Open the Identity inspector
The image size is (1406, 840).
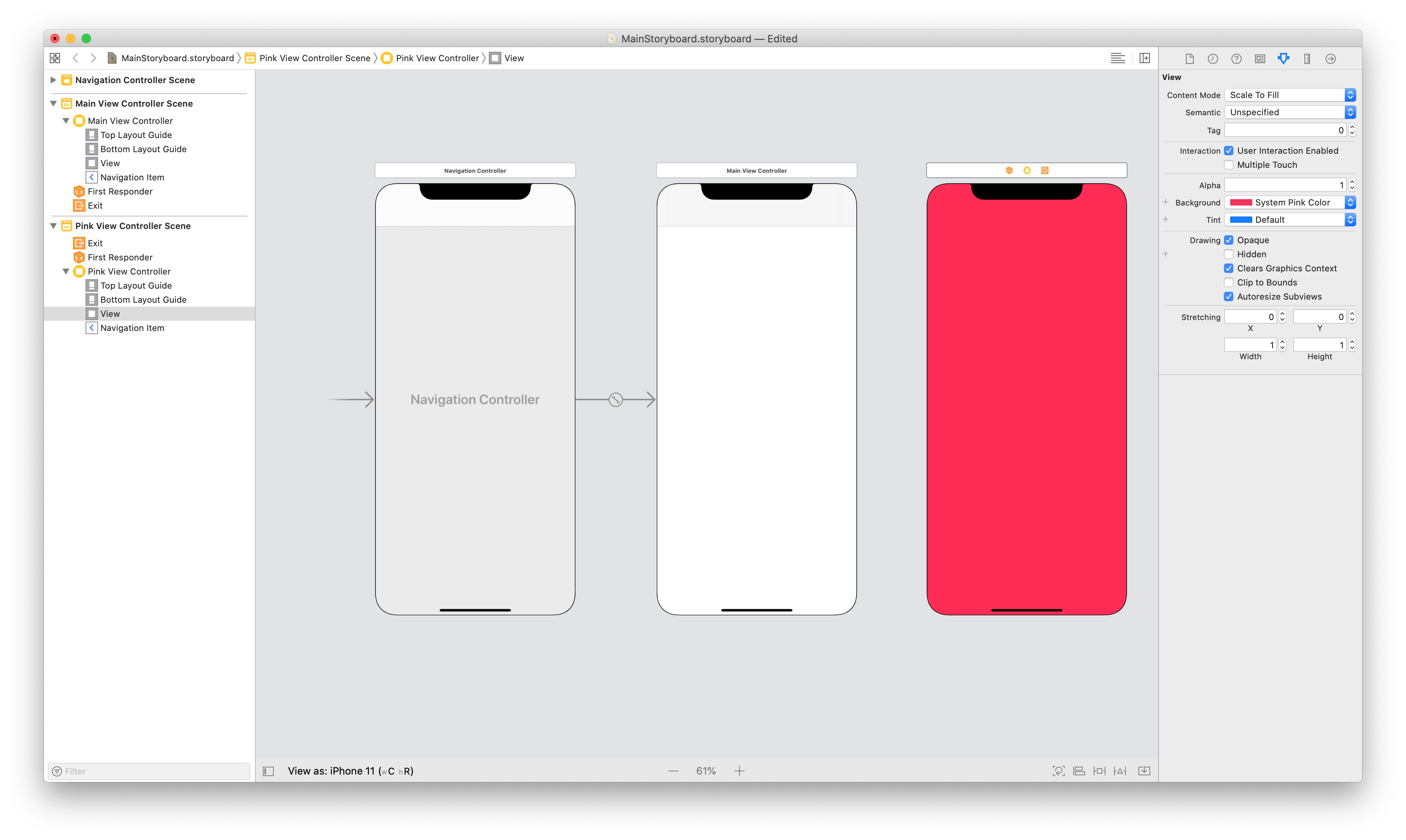[1260, 58]
